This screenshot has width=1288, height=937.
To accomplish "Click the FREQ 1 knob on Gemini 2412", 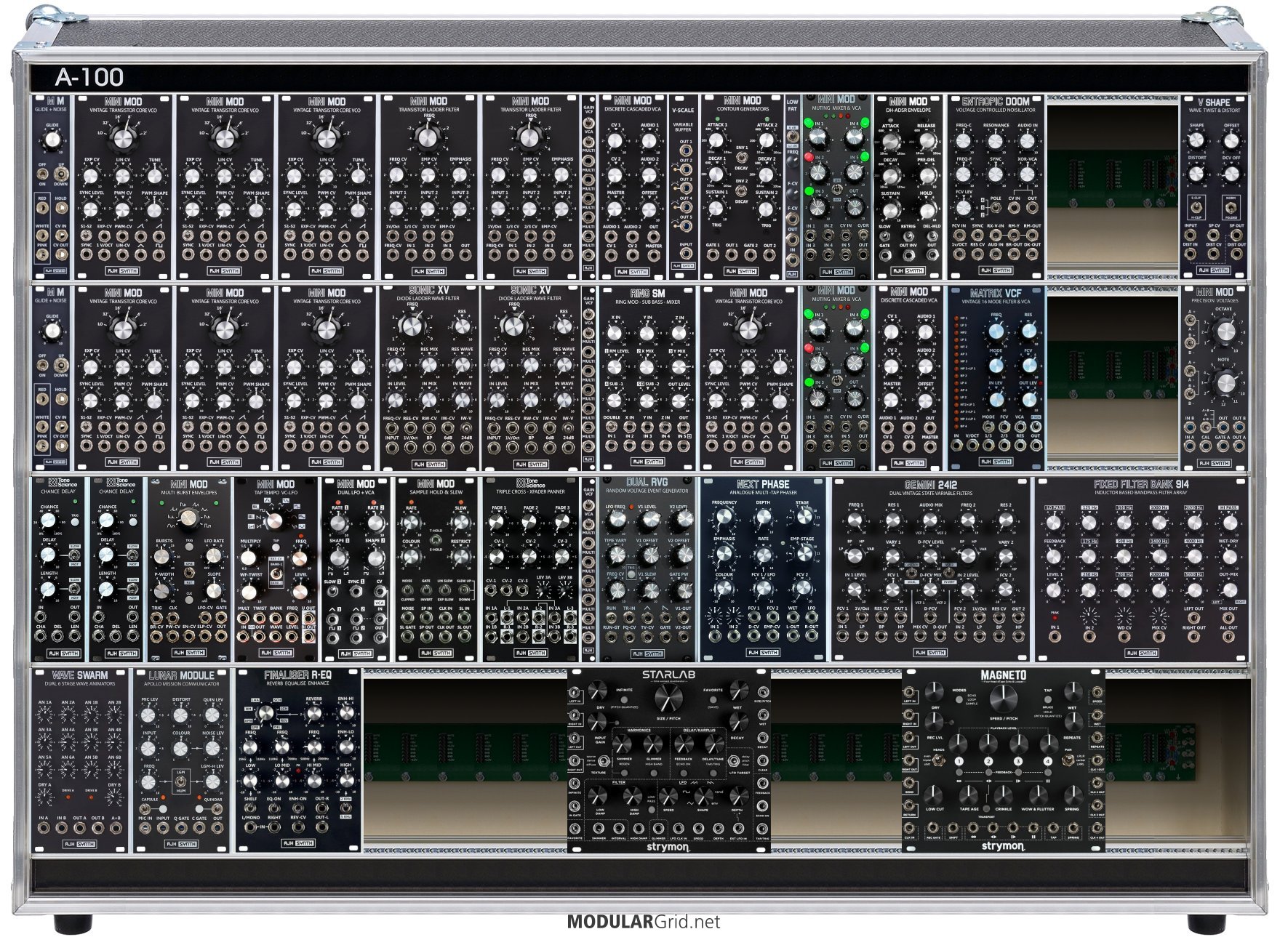I will click(855, 520).
